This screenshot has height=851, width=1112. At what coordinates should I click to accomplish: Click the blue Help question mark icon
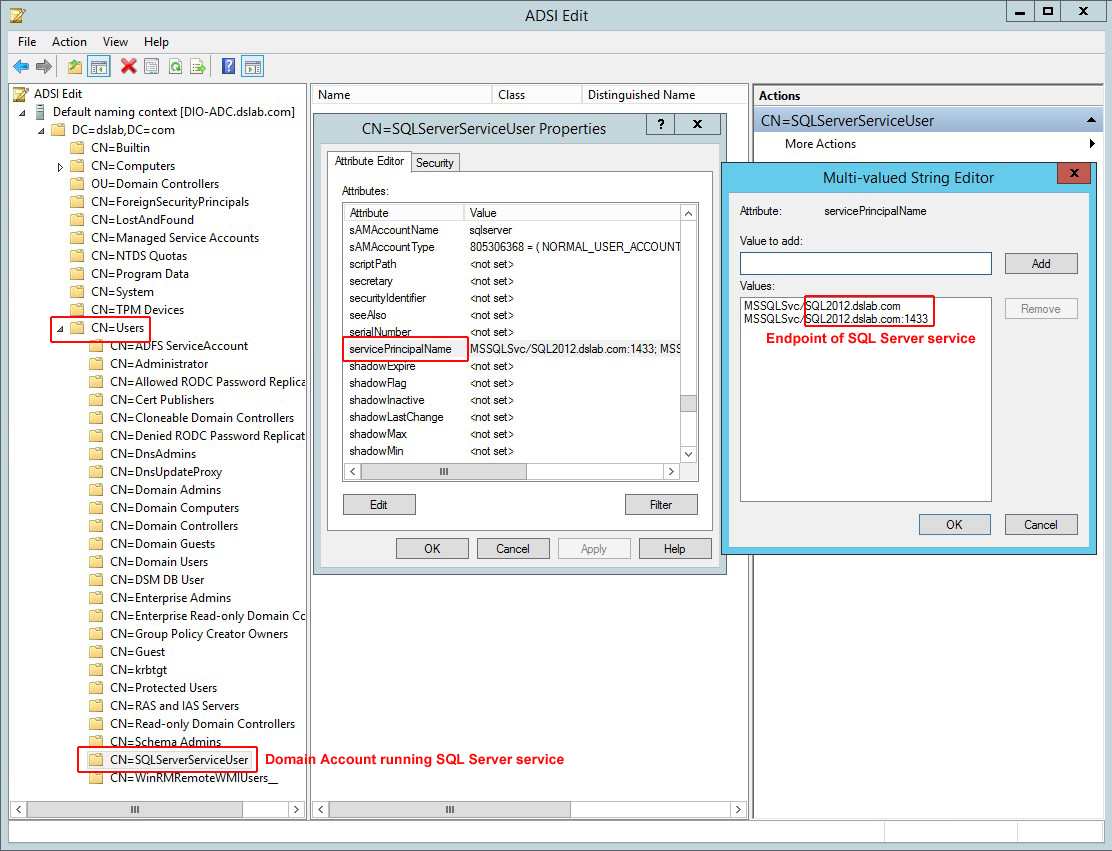(x=228, y=67)
